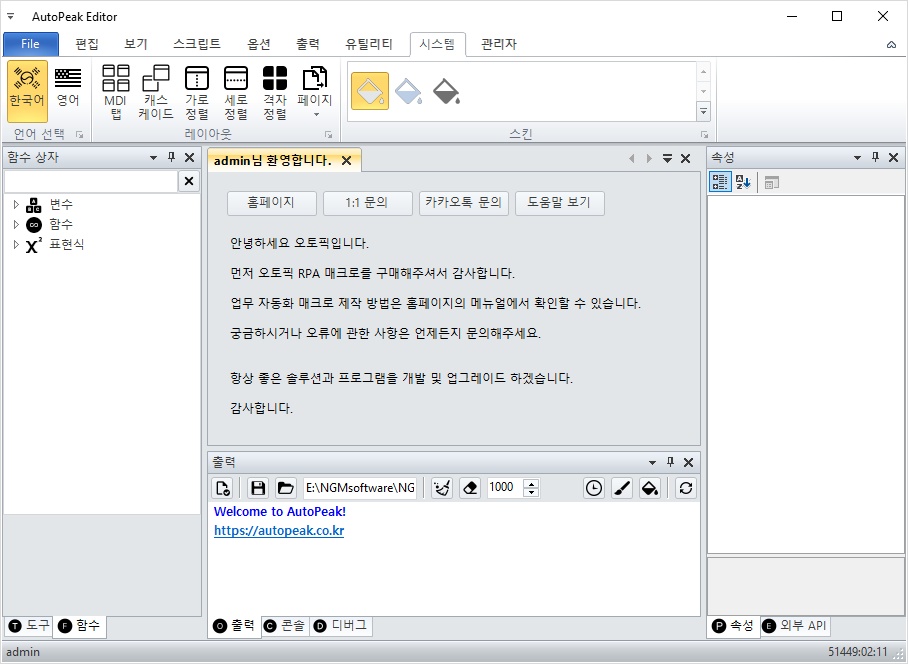The height and width of the screenshot is (664, 908).
Task: Erase the output with eraser icon
Action: [470, 488]
